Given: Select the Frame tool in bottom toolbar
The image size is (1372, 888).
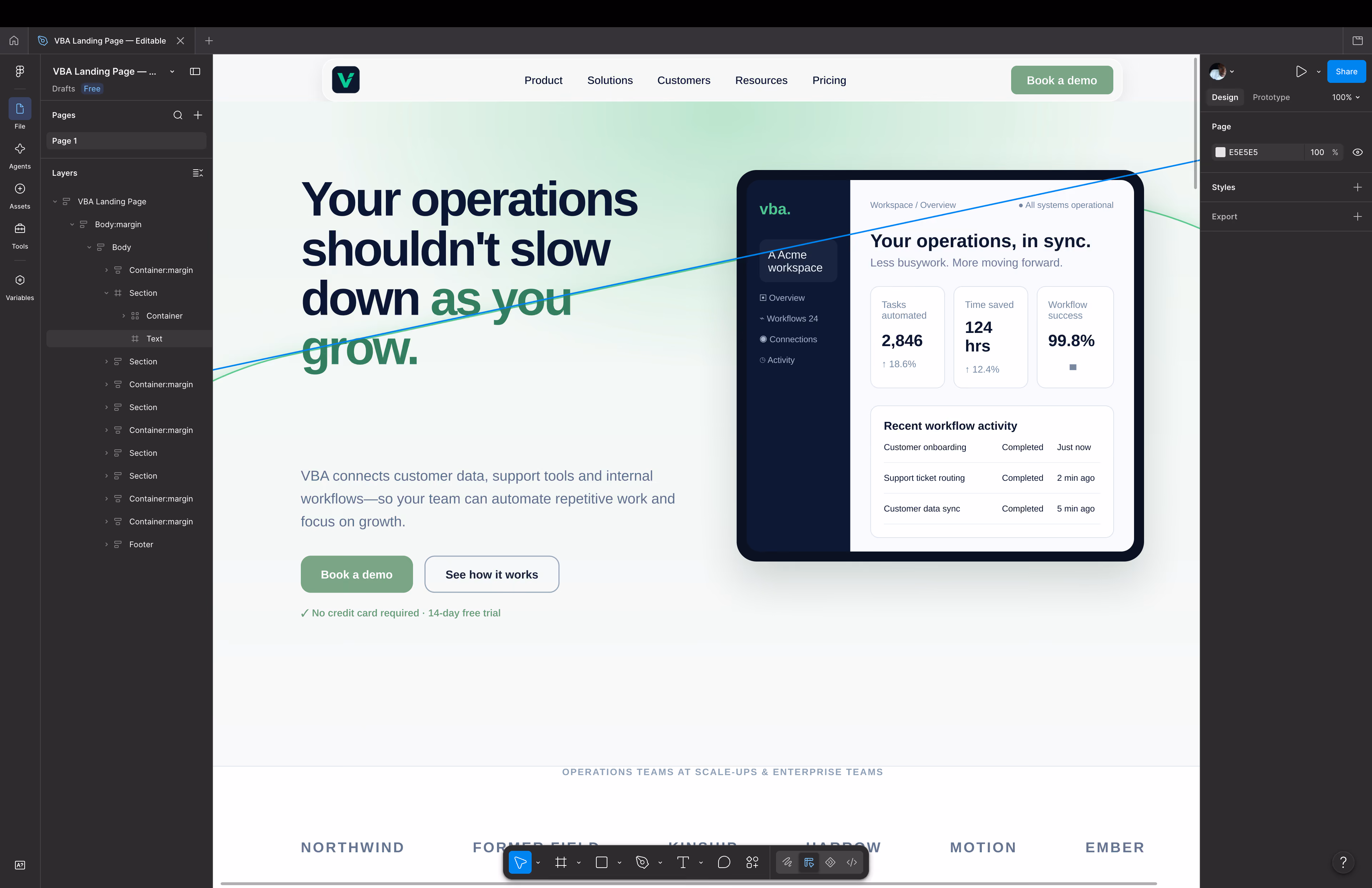Looking at the screenshot, I should pyautogui.click(x=560, y=863).
